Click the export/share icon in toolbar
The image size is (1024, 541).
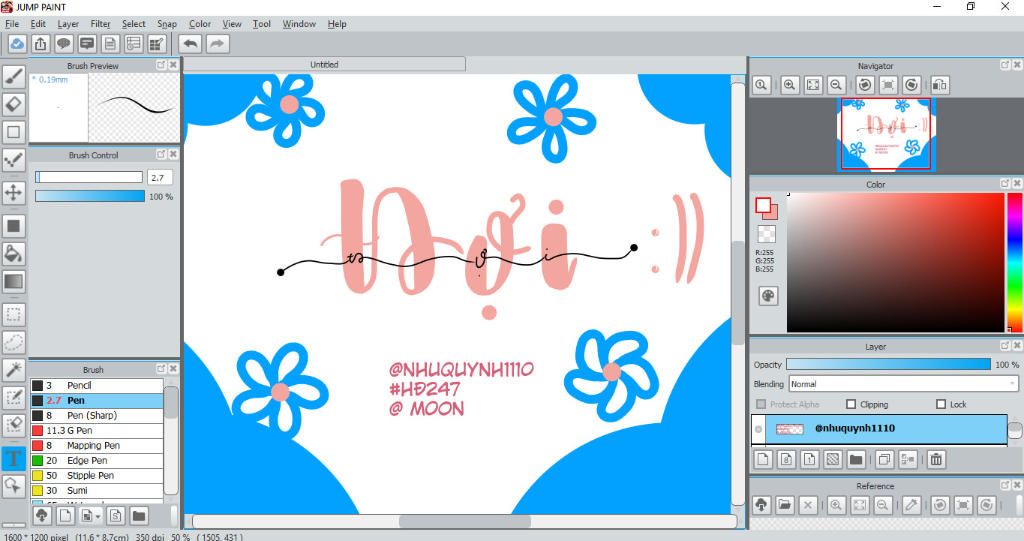(40, 44)
